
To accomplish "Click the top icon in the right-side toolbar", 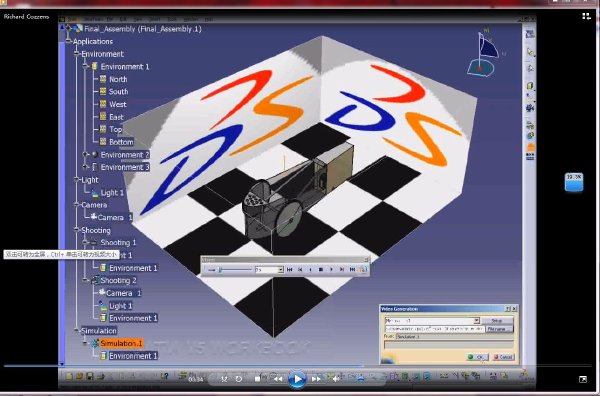I will tap(530, 34).
